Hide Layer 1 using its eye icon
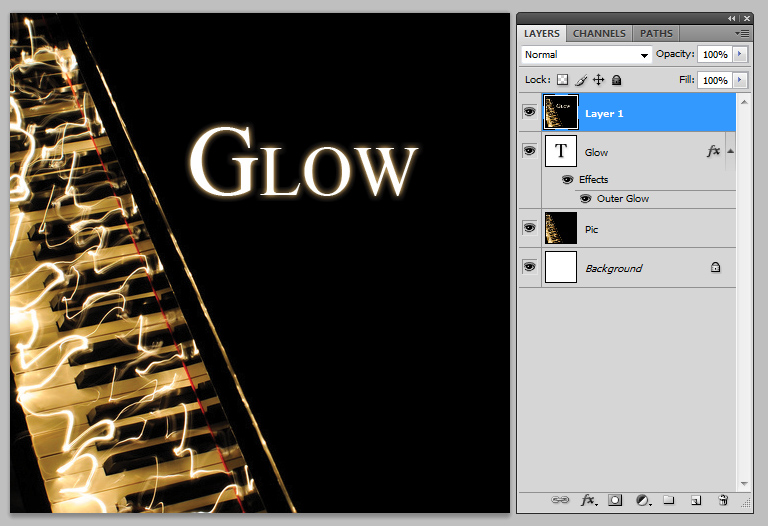 [529, 112]
